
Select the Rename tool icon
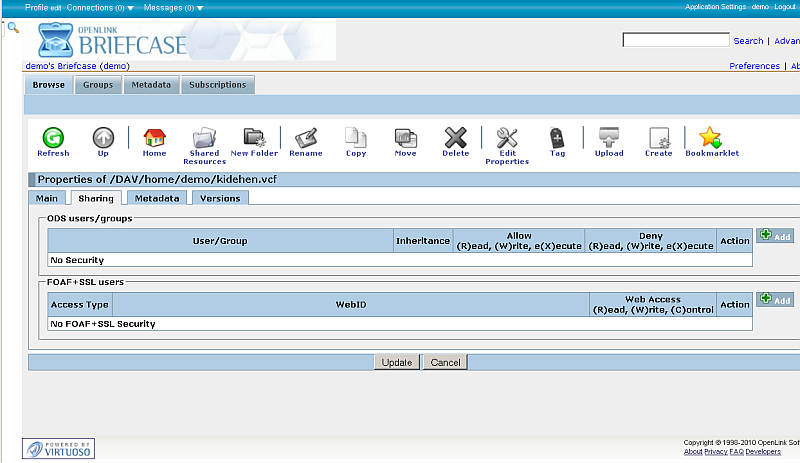click(306, 137)
